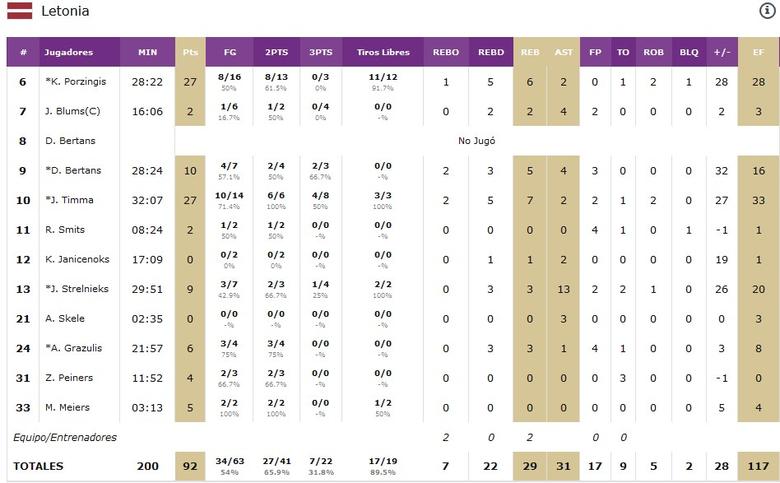Image resolution: width=780 pixels, height=483 pixels.
Task: Click the EF column header
Action: pos(759,52)
